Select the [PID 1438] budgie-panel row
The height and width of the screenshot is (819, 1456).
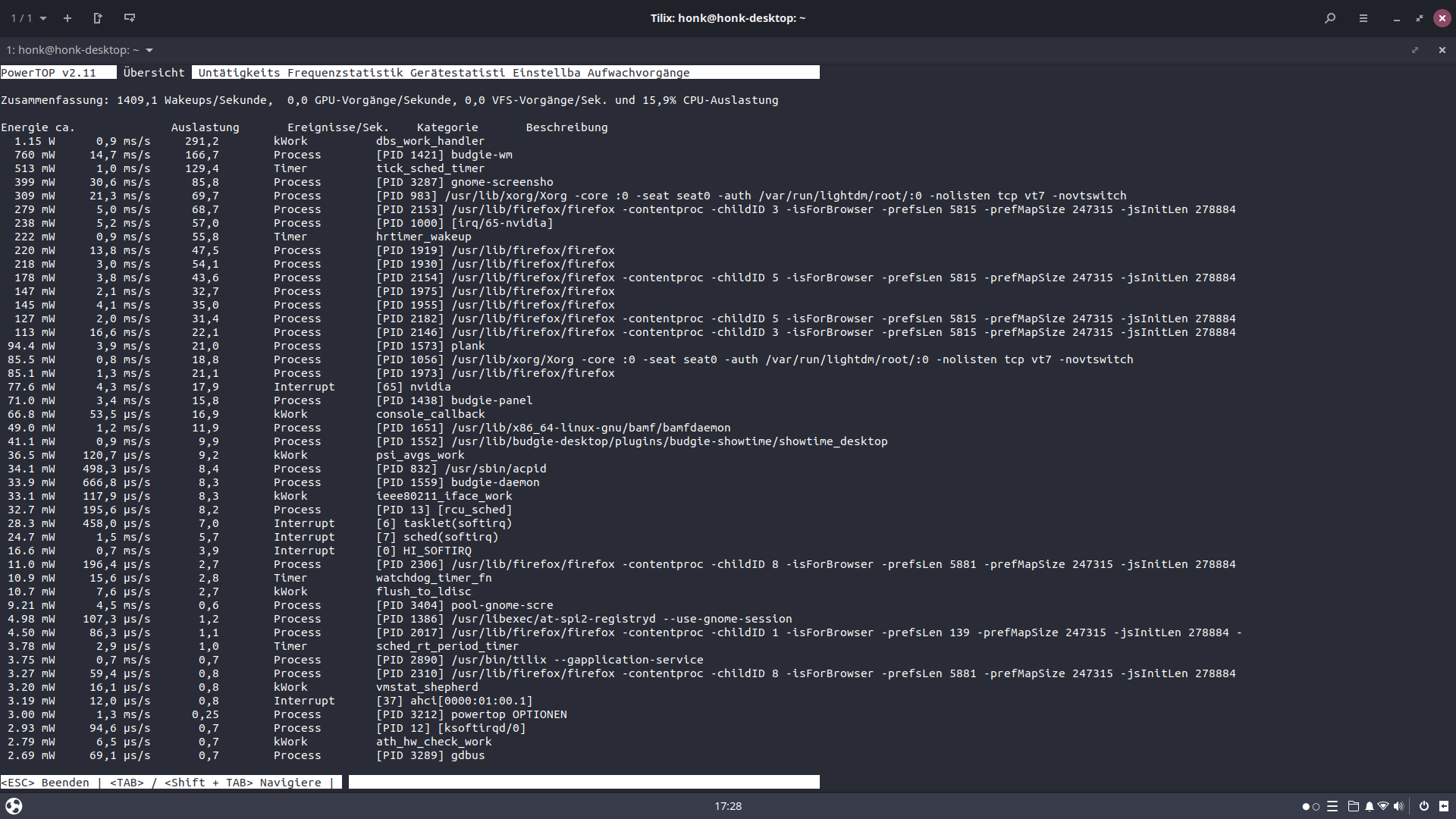pyautogui.click(x=267, y=400)
